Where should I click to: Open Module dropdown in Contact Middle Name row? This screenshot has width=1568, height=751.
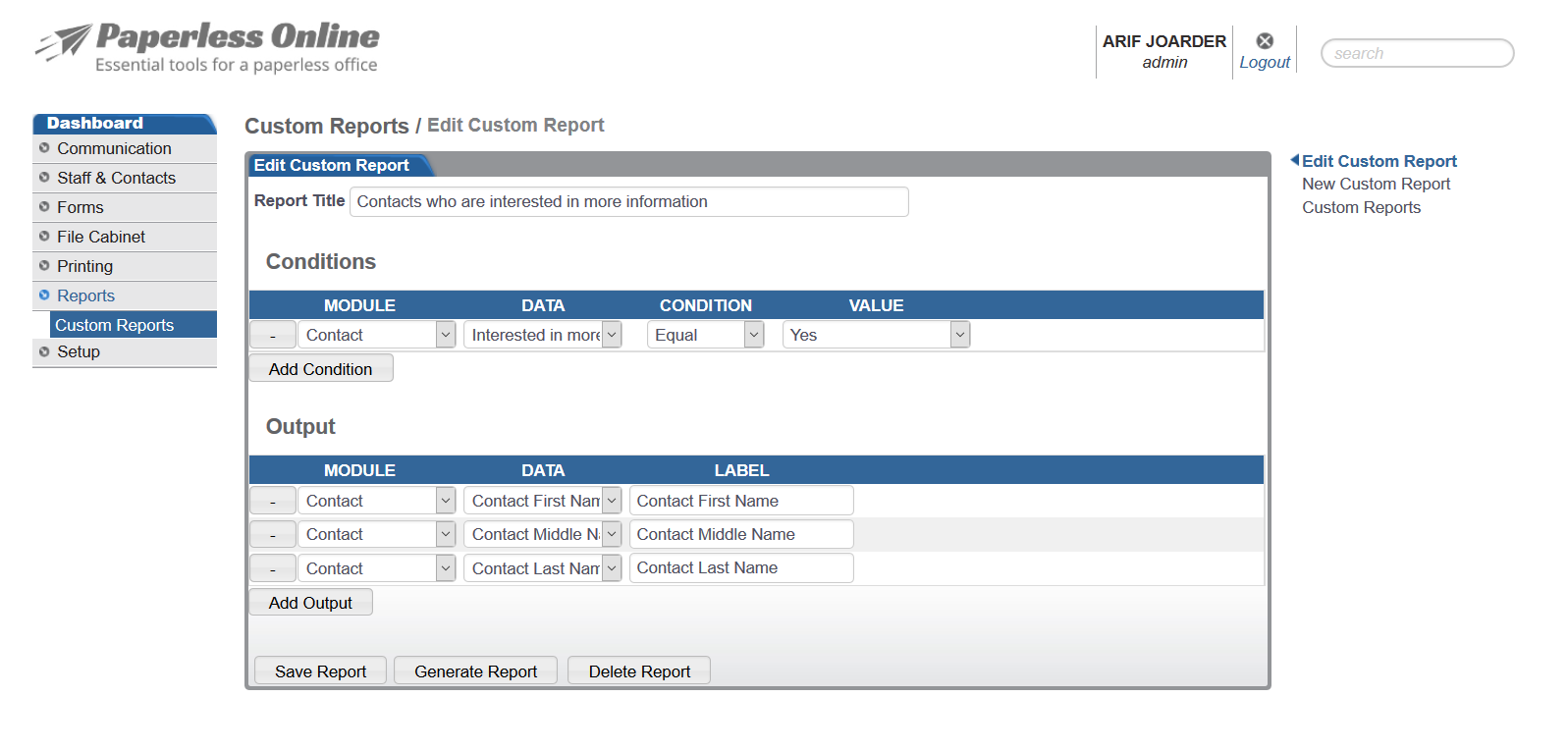click(x=377, y=534)
